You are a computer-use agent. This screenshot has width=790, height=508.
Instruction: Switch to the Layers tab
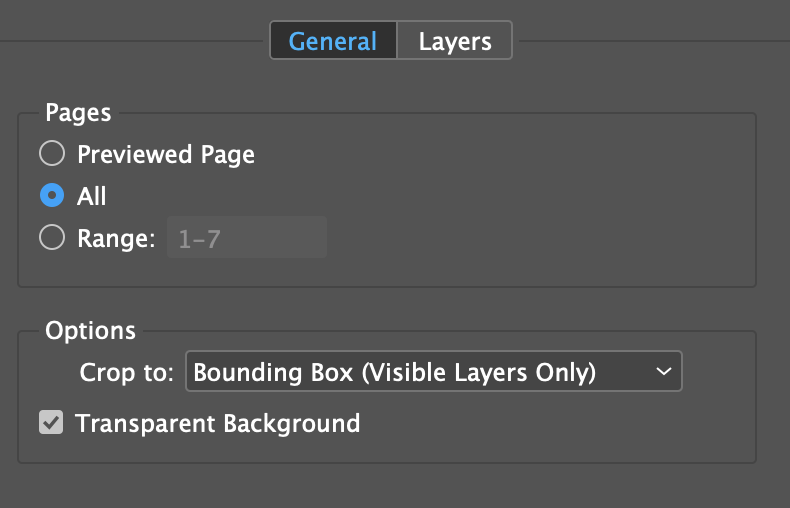454,40
